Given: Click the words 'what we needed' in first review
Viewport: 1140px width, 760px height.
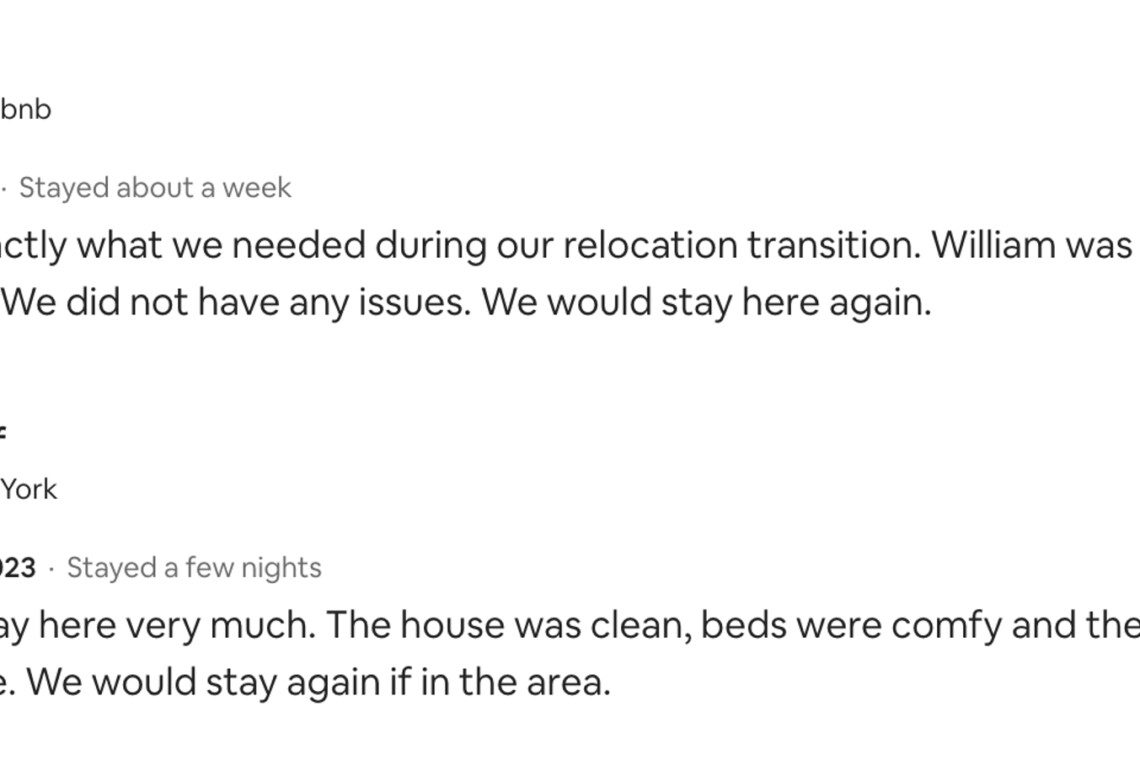Looking at the screenshot, I should [x=221, y=245].
